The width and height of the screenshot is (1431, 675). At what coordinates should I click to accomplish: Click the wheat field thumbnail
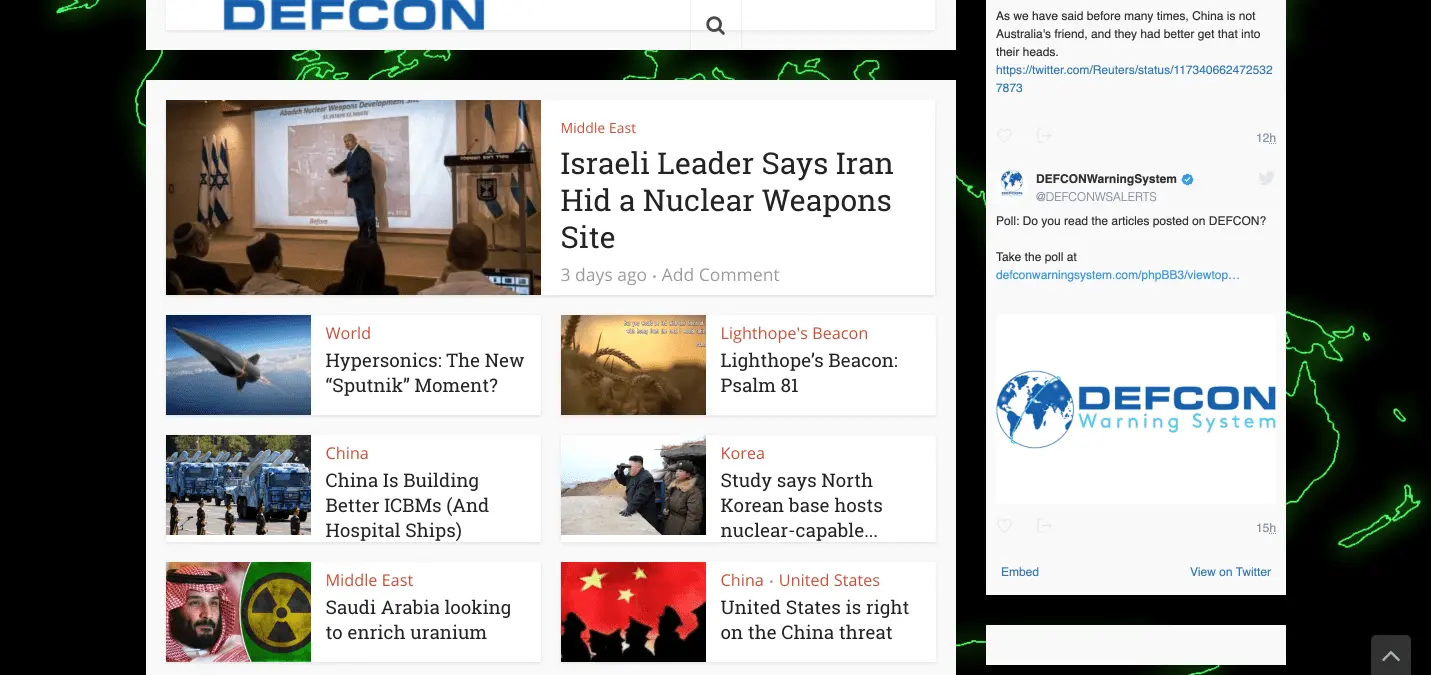633,365
